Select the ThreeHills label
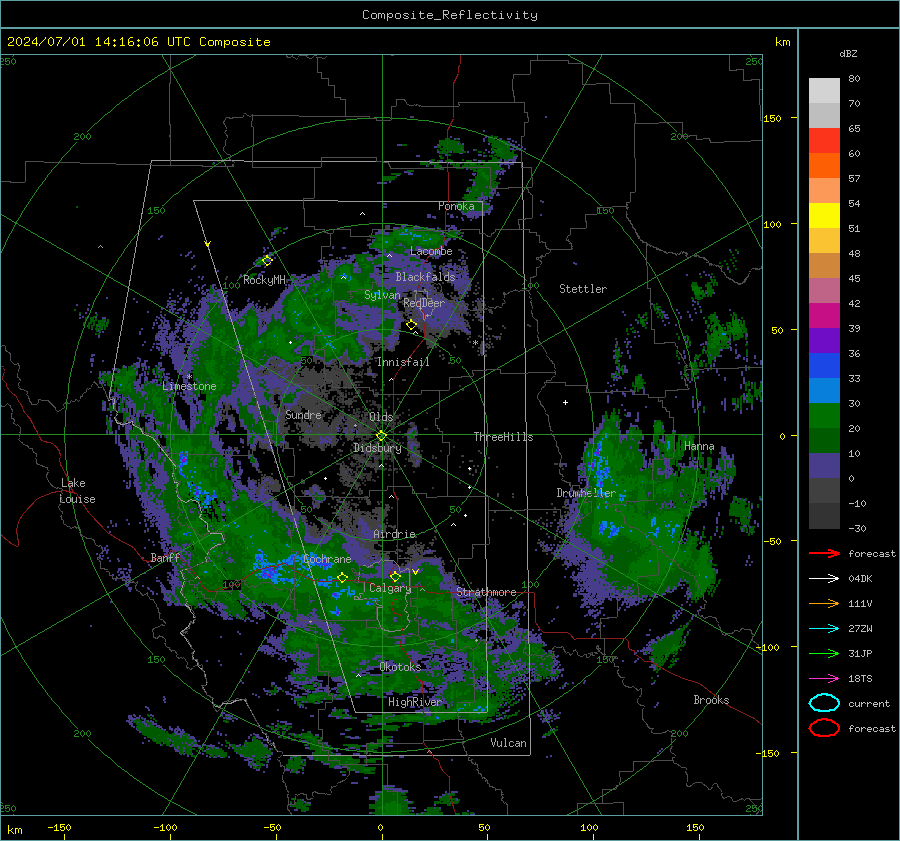 [x=503, y=437]
